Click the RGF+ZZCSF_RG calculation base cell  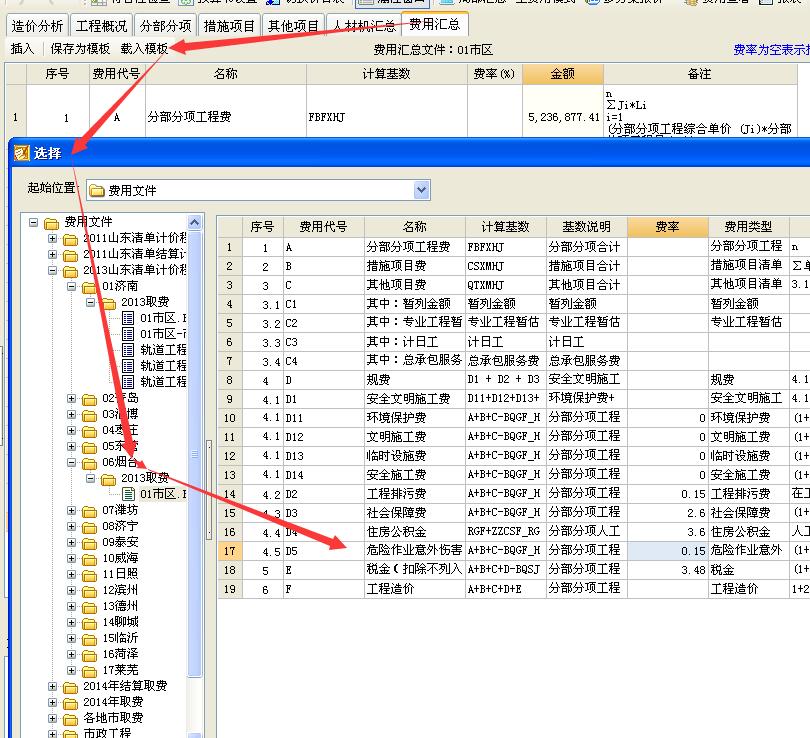(x=505, y=531)
